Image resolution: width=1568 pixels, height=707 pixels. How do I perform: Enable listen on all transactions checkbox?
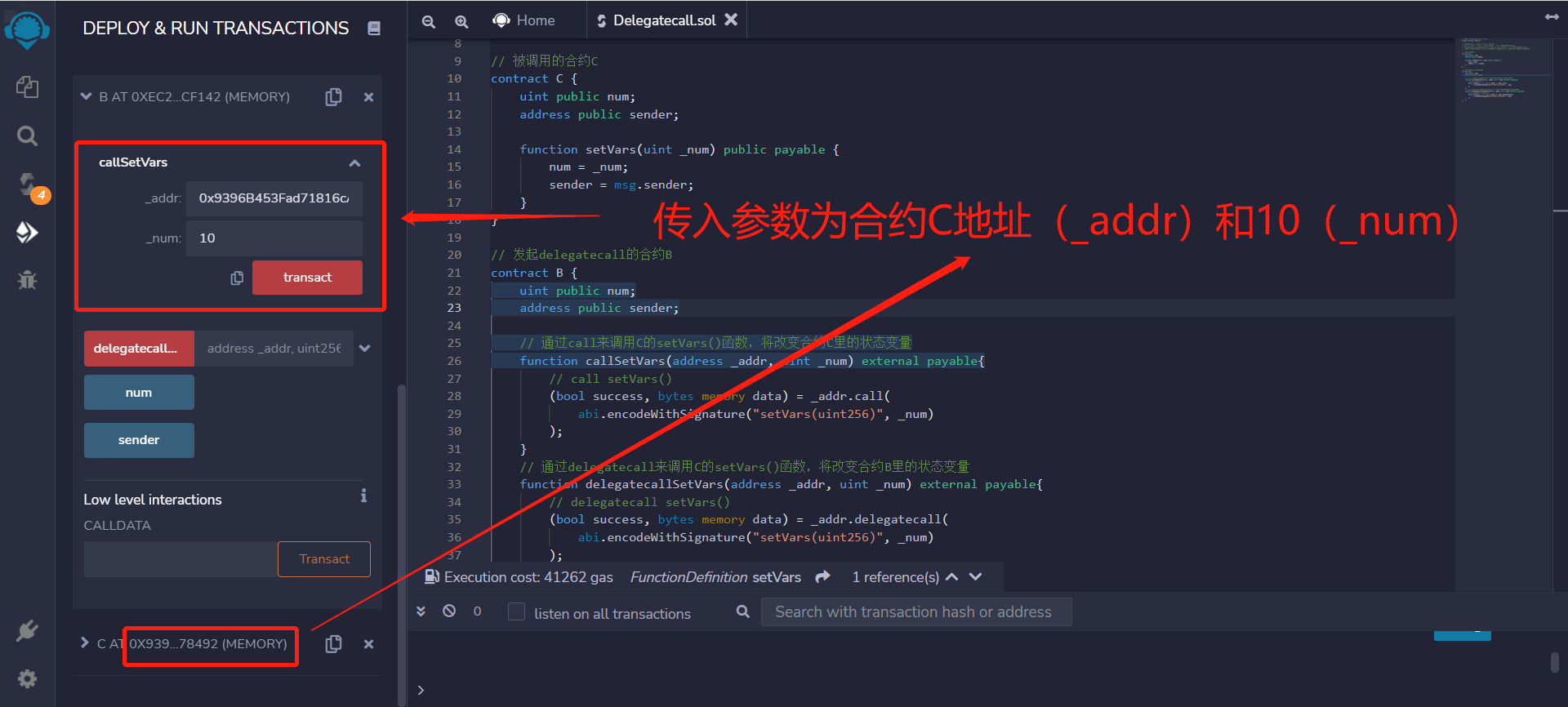pyautogui.click(x=516, y=612)
